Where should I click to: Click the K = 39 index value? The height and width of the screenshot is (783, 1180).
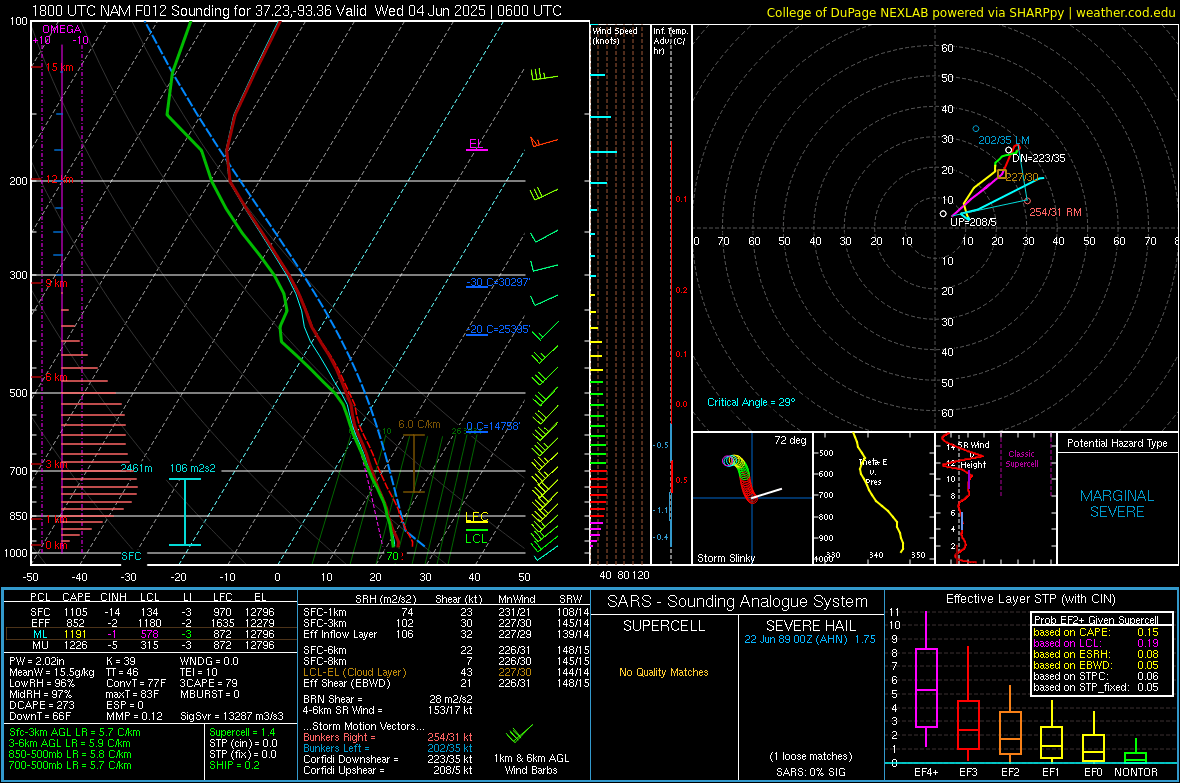pos(120,661)
